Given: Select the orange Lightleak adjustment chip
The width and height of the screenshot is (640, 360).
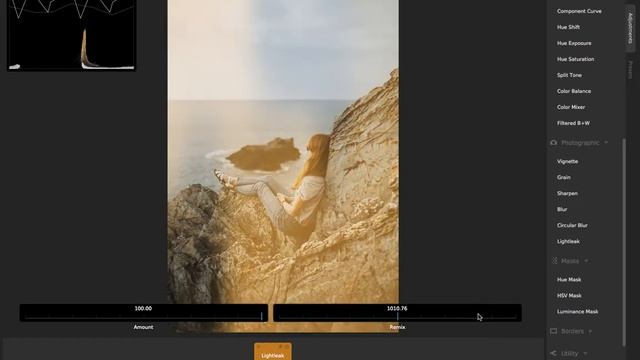Looking at the screenshot, I should (x=273, y=351).
